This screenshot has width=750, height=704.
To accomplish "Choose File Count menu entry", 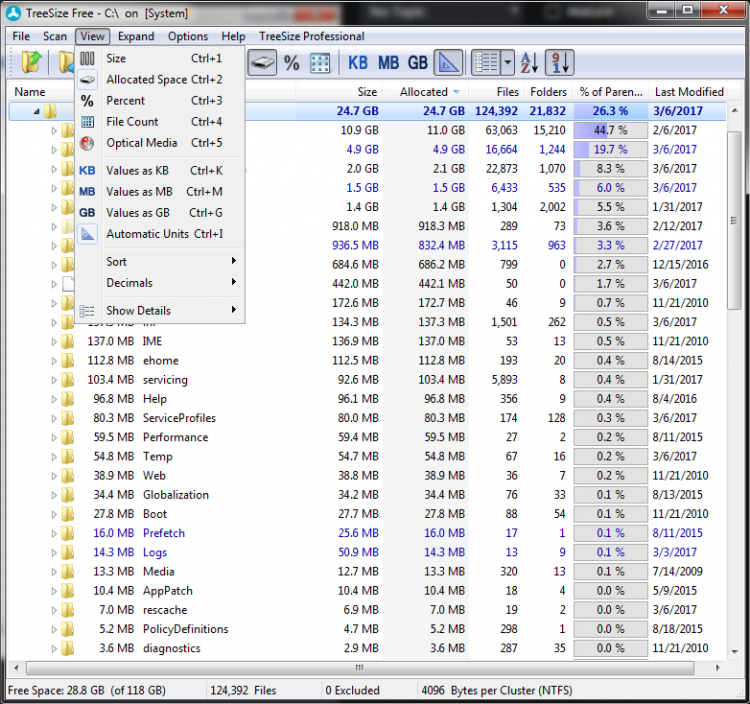I will pyautogui.click(x=160, y=121).
